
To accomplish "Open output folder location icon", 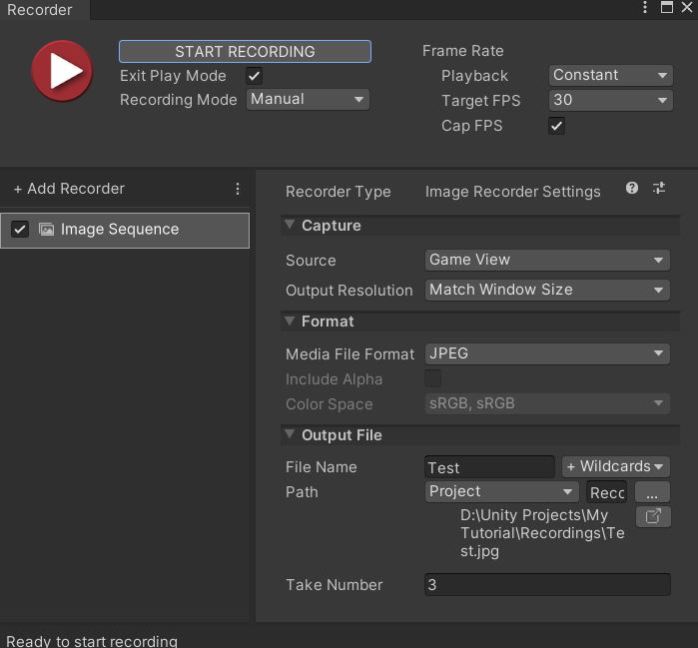I will (653, 517).
